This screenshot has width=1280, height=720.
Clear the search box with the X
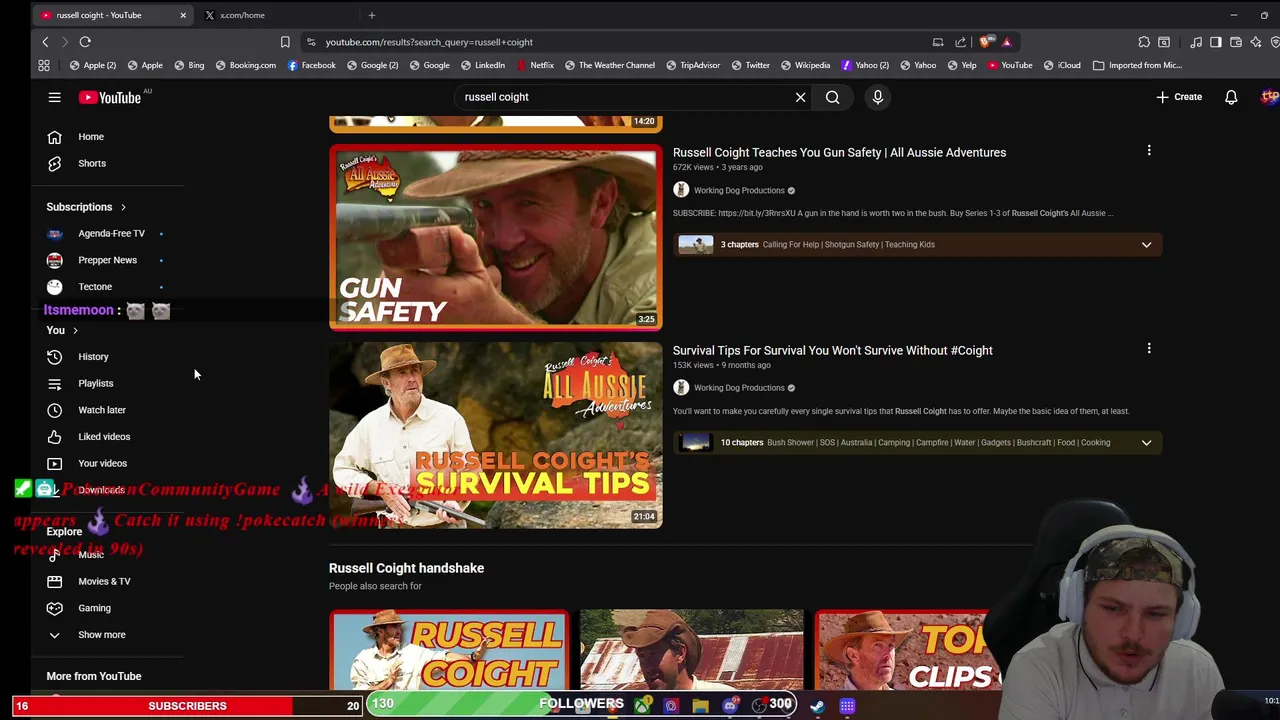(x=800, y=97)
